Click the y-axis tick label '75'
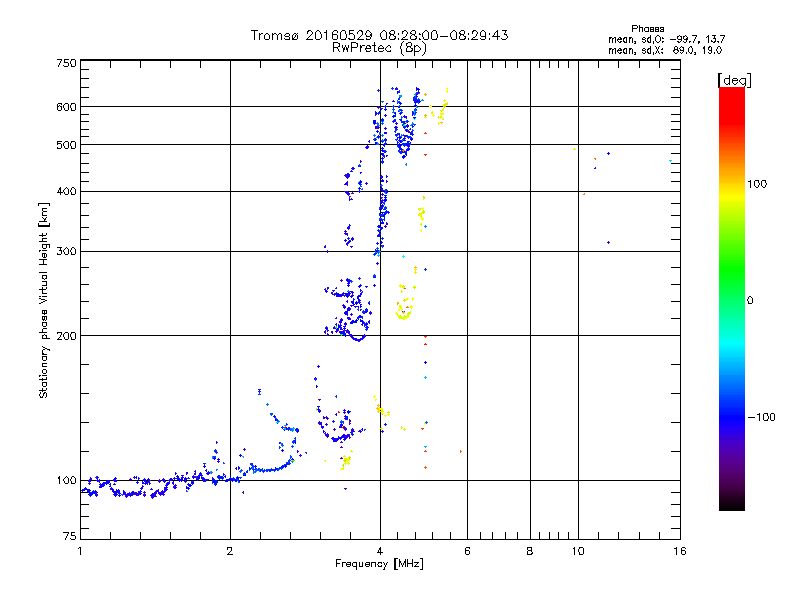 click(x=70, y=536)
